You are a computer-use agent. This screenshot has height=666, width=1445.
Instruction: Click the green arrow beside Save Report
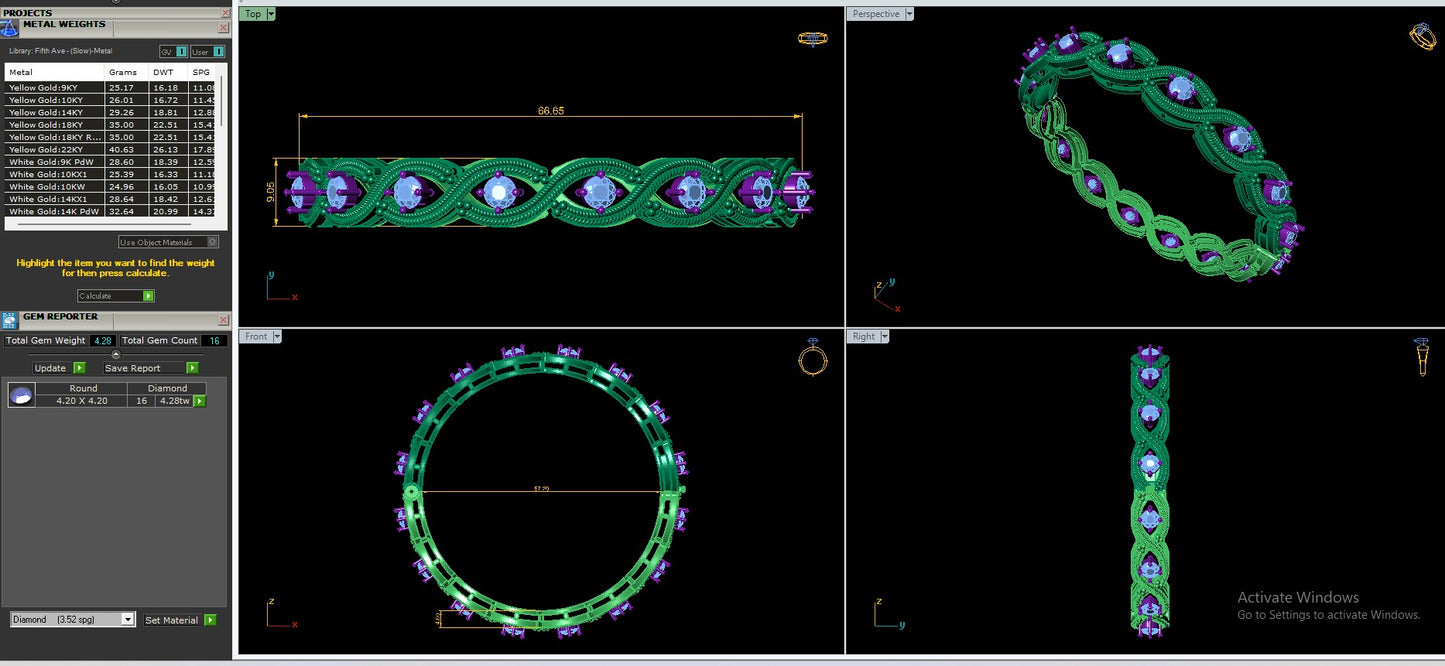coord(192,368)
